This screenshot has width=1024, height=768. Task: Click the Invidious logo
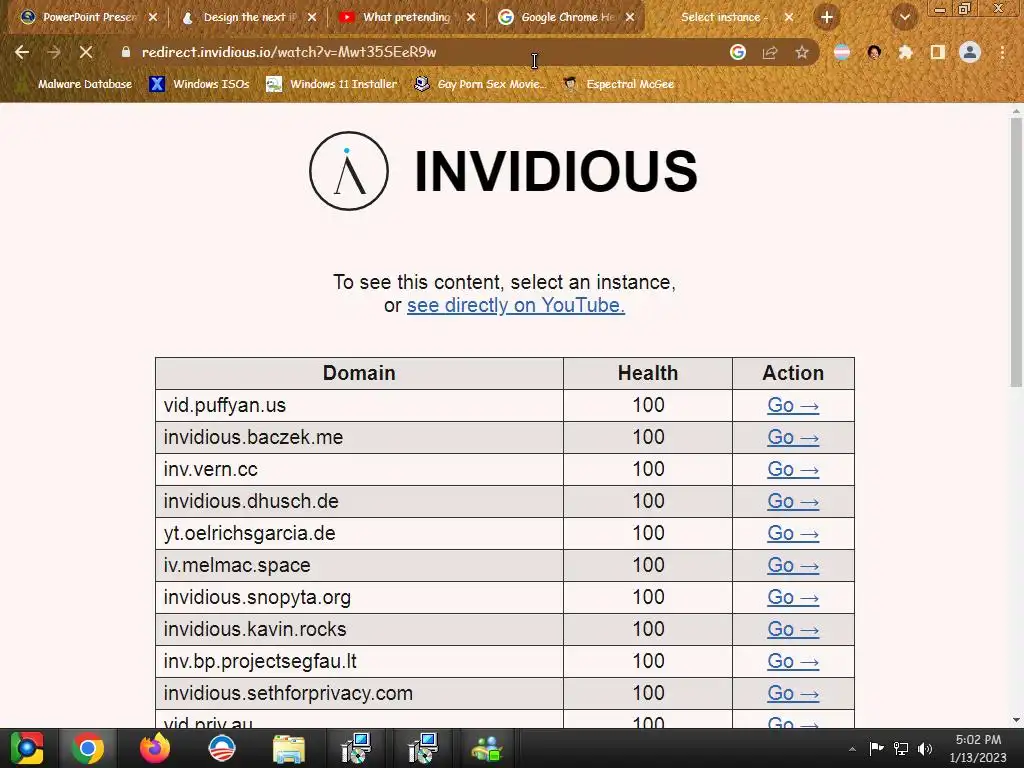(x=349, y=171)
